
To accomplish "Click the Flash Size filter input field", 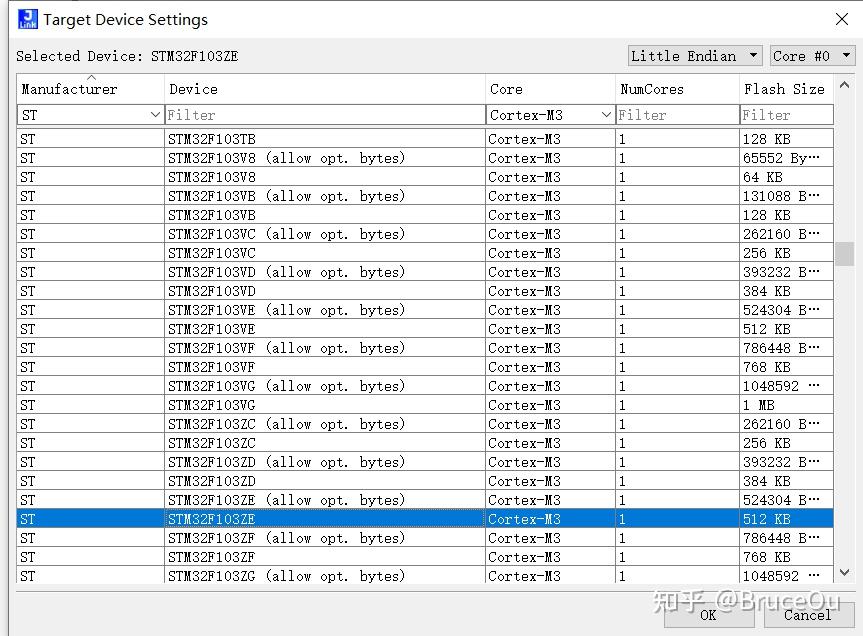I will coord(786,114).
